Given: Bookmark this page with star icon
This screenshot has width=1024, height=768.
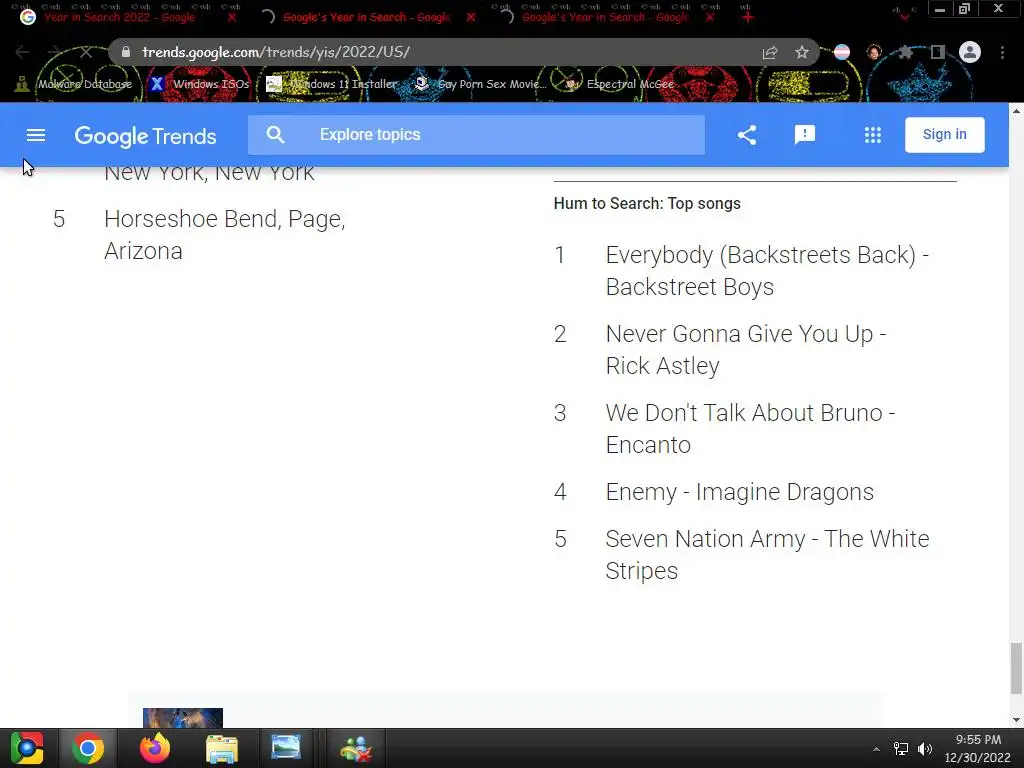Looking at the screenshot, I should pos(802,52).
